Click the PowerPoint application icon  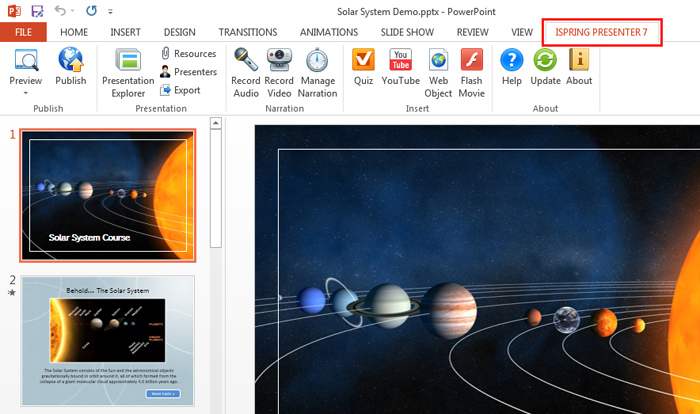click(14, 11)
